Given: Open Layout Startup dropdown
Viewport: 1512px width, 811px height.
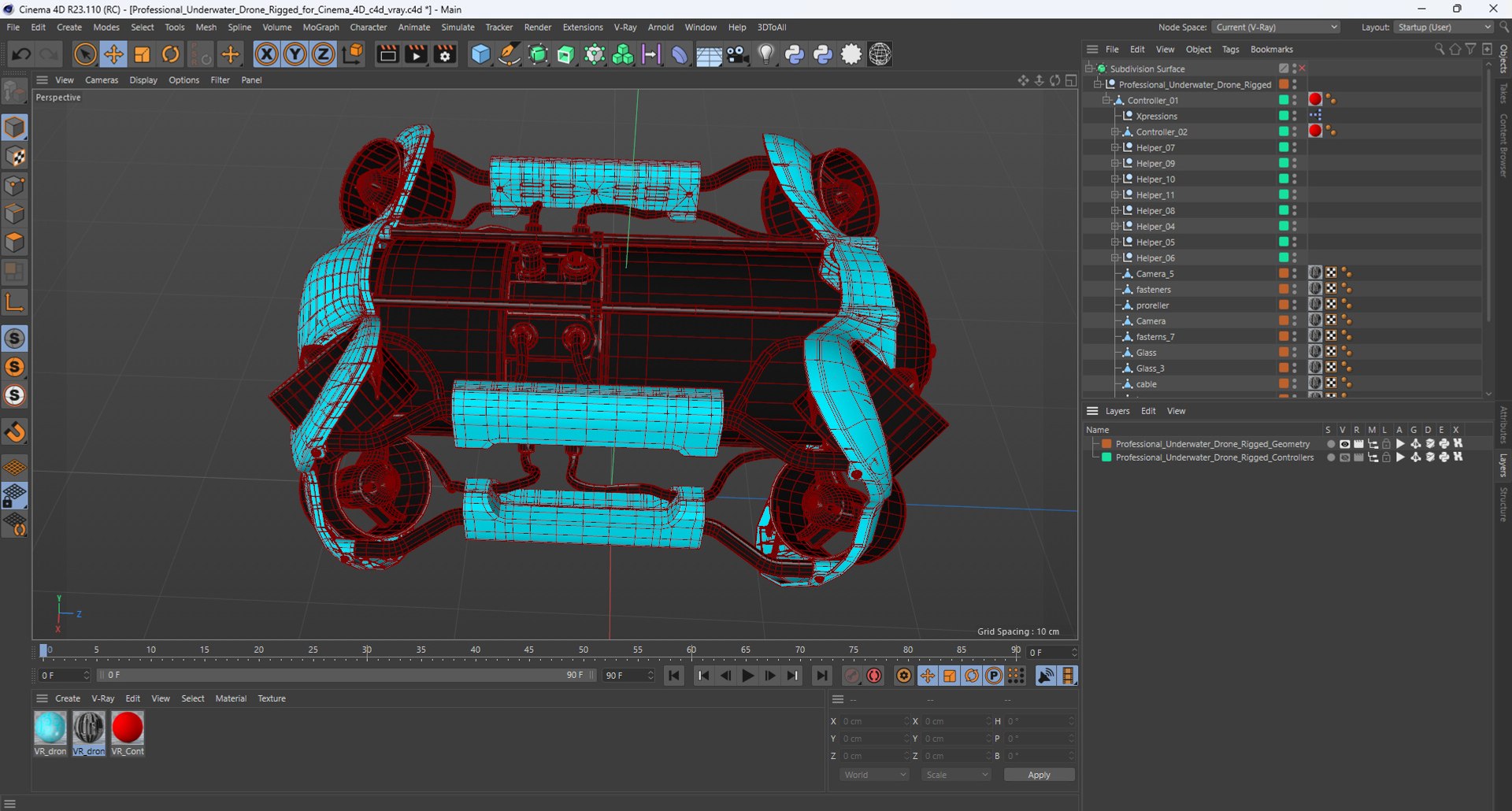Looking at the screenshot, I should (x=1444, y=27).
